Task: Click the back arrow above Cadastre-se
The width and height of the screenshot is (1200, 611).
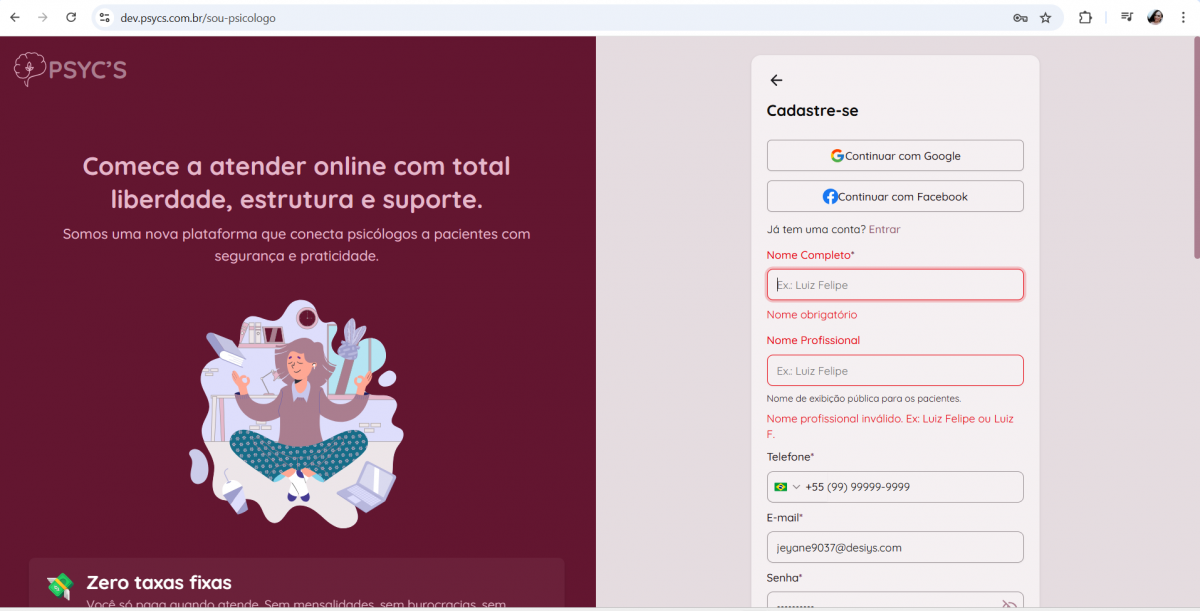Action: (x=776, y=80)
